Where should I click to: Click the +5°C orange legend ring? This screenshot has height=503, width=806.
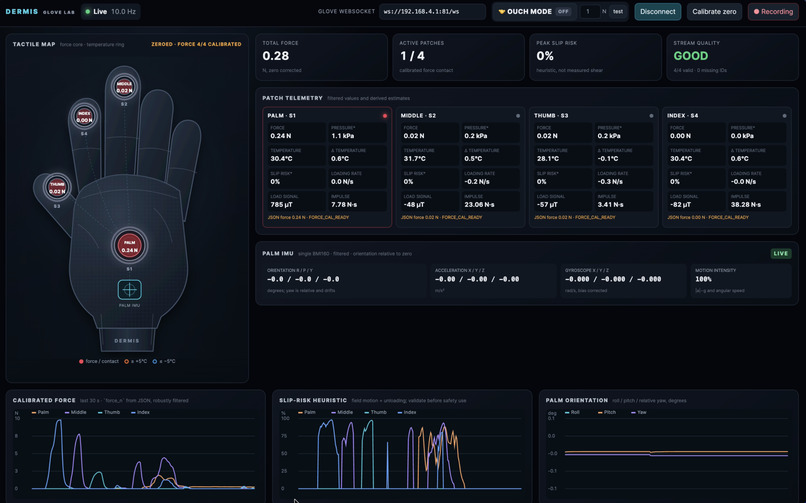click(126, 361)
